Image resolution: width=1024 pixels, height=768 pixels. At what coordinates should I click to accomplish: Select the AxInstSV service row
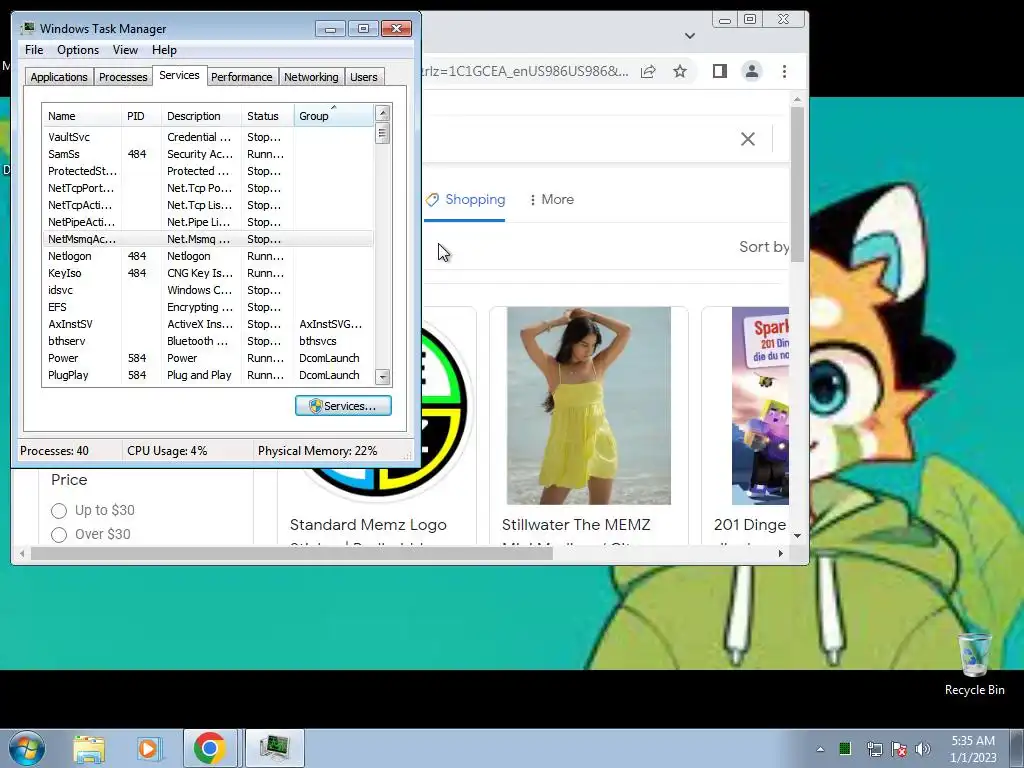208,324
